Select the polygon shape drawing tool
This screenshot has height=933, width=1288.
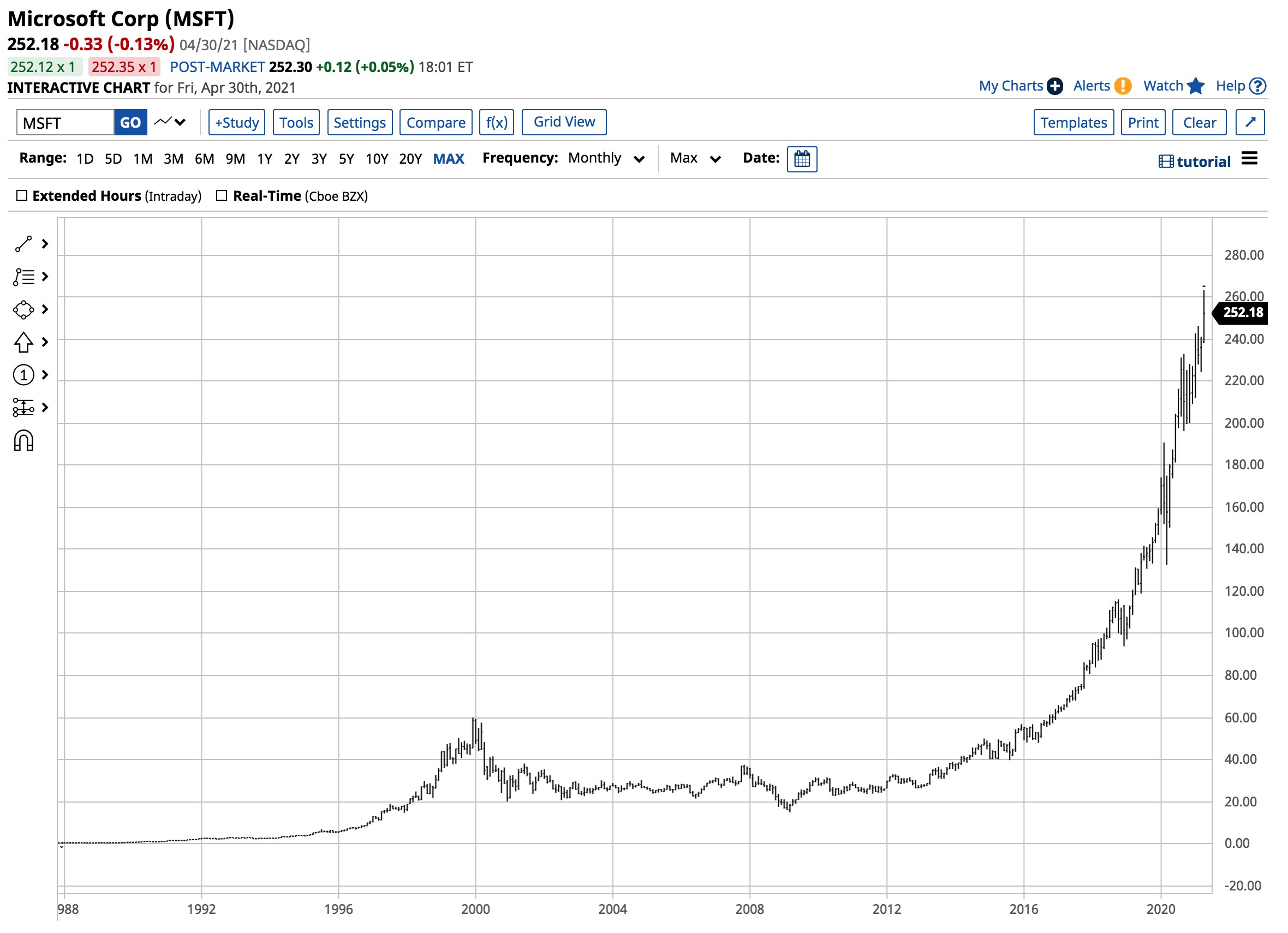[x=23, y=310]
